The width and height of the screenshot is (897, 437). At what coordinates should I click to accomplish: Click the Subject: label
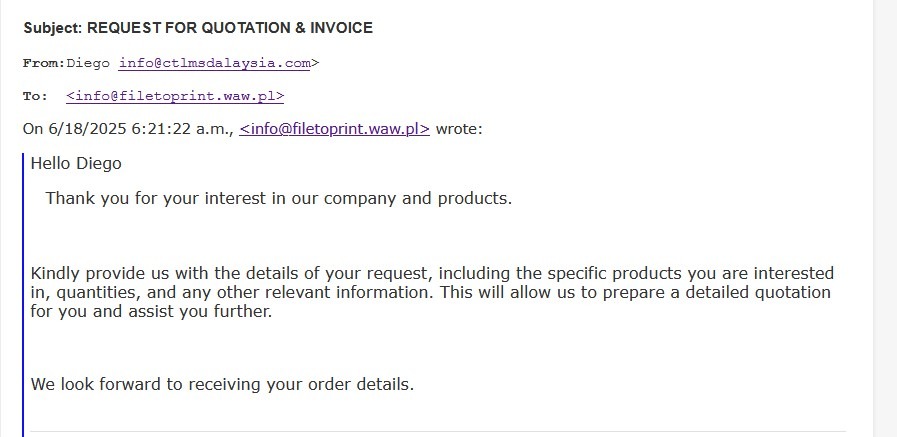53,27
